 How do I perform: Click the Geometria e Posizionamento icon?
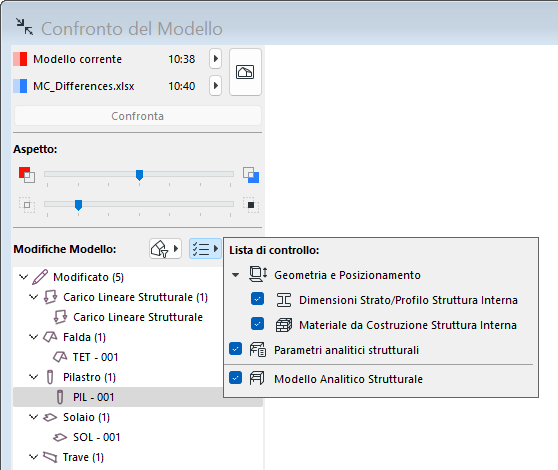(x=258, y=274)
